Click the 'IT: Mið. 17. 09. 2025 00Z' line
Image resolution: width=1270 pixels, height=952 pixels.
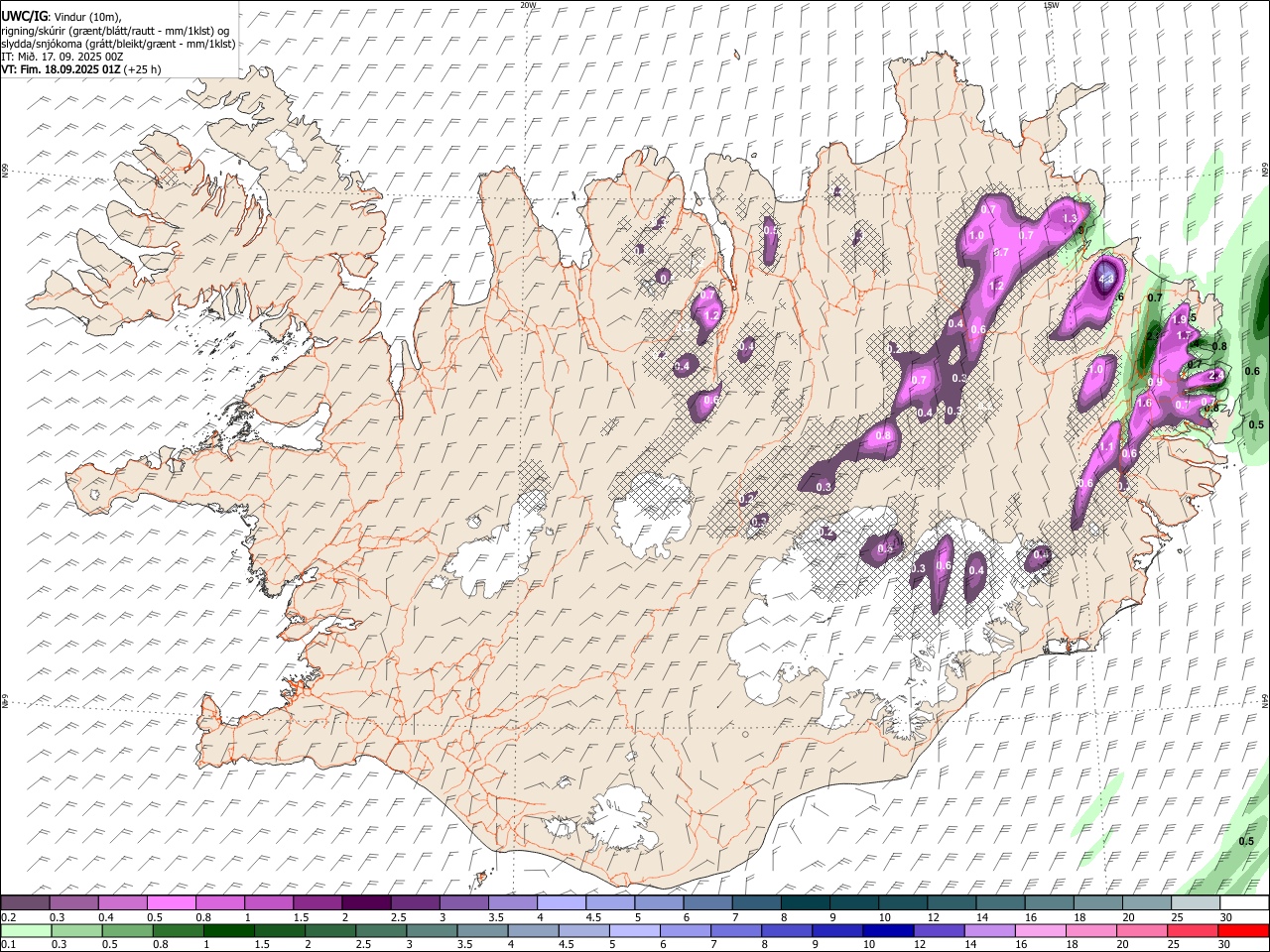pyautogui.click(x=63, y=57)
